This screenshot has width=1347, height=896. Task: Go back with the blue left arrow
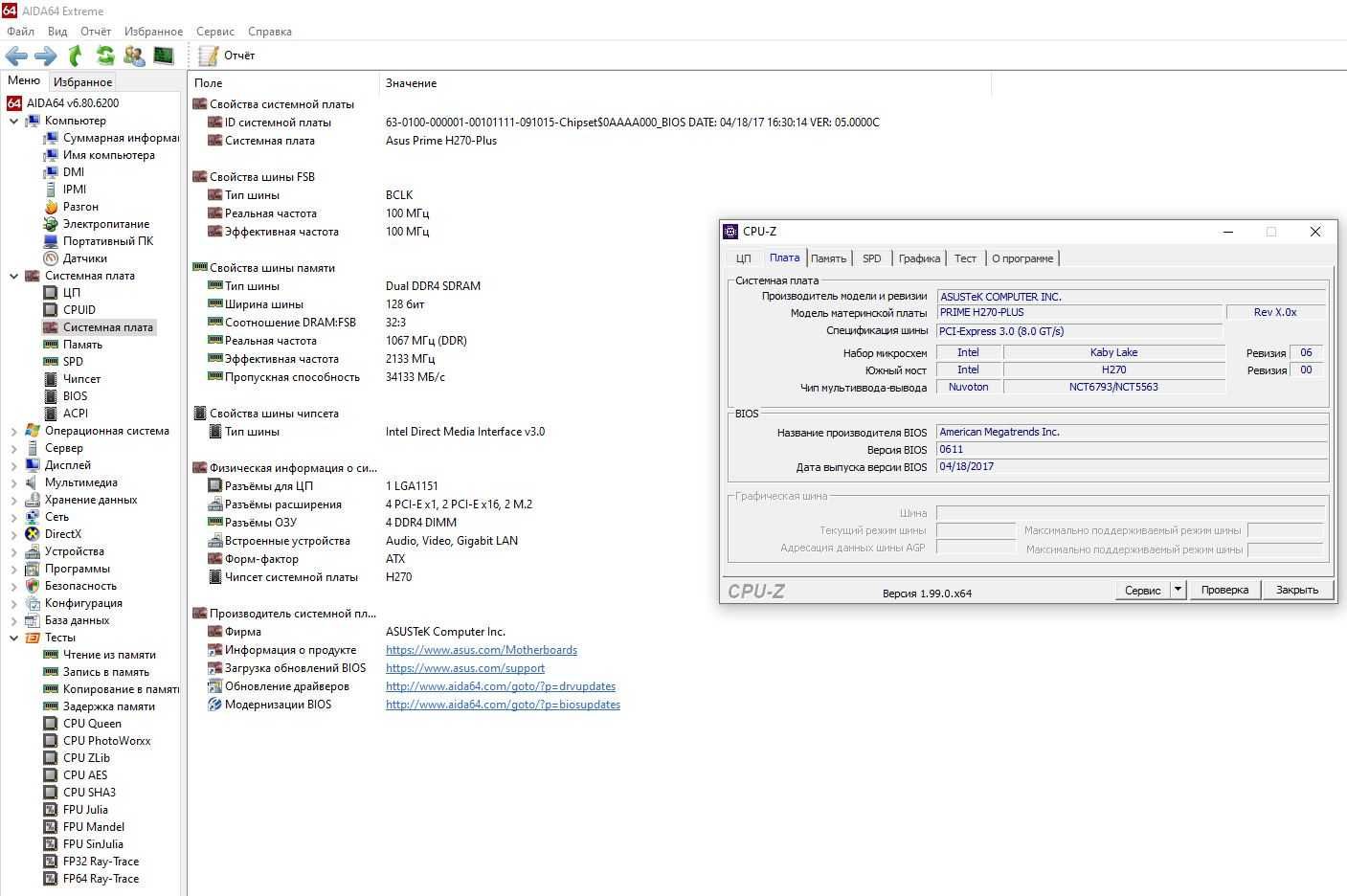[x=16, y=56]
